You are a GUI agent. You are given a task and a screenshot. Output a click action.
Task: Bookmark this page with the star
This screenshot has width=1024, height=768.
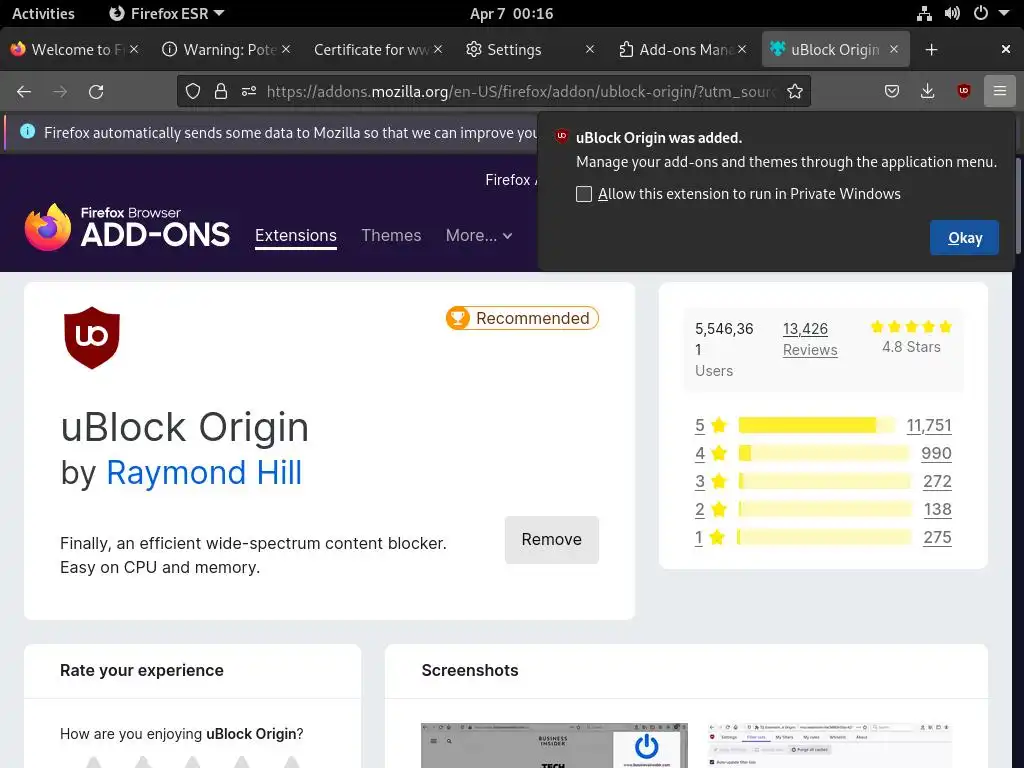pyautogui.click(x=795, y=91)
